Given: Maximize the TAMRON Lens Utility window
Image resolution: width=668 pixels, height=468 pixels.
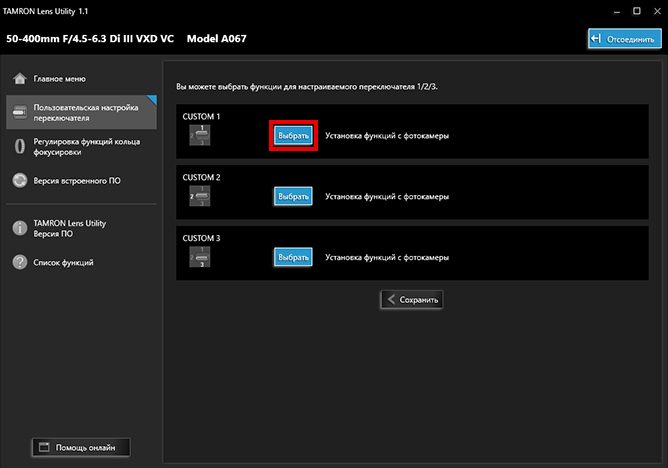Looking at the screenshot, I should click(636, 11).
